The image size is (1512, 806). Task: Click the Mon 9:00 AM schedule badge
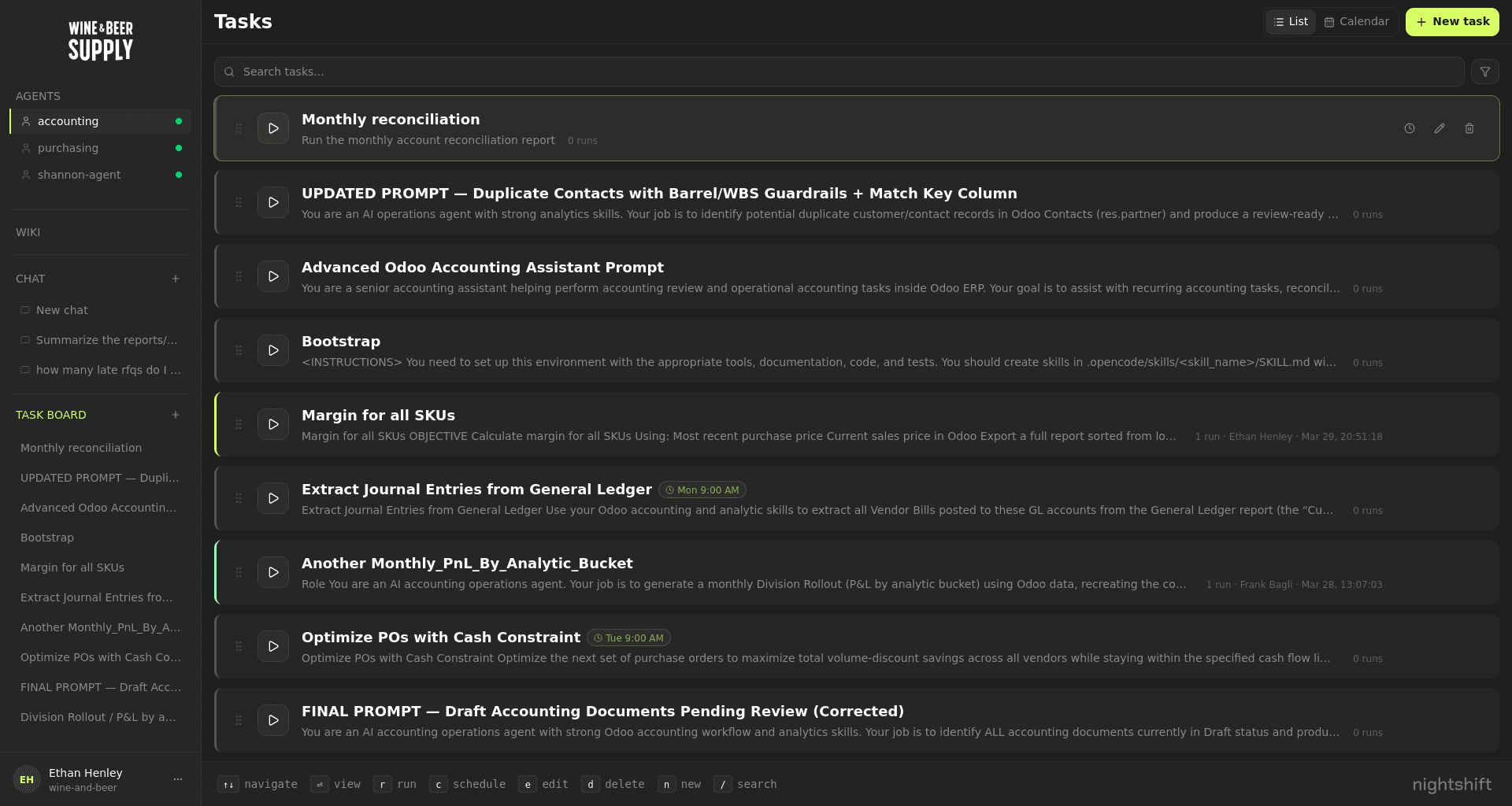pyautogui.click(x=702, y=490)
